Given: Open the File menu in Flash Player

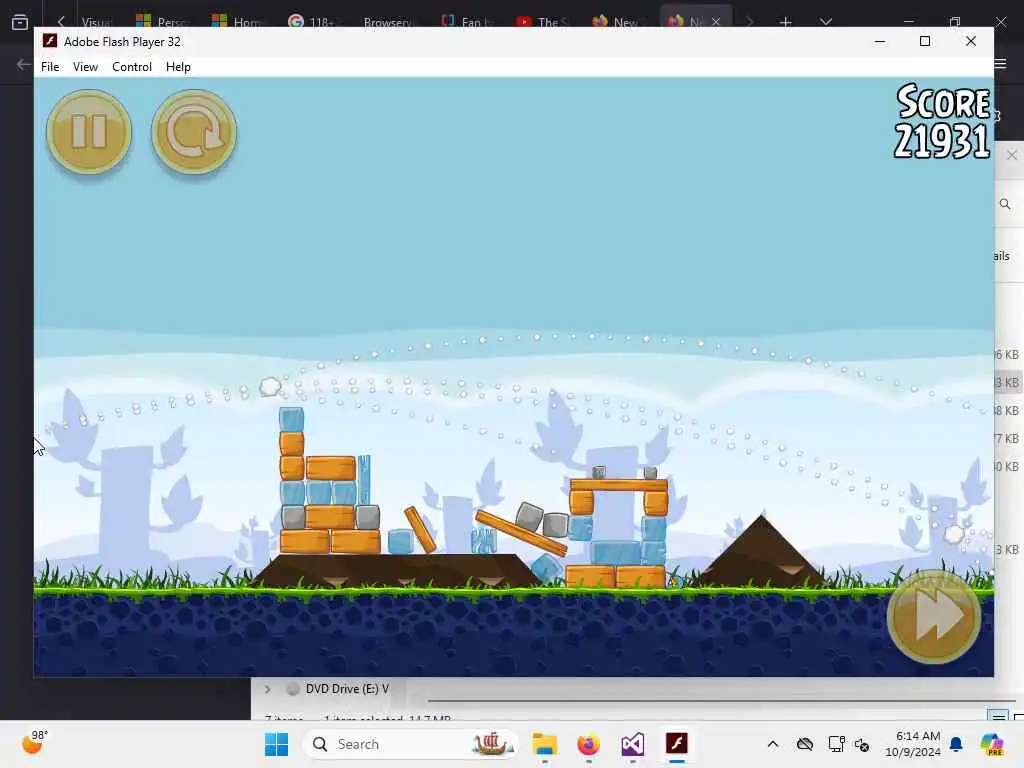Looking at the screenshot, I should point(50,67).
